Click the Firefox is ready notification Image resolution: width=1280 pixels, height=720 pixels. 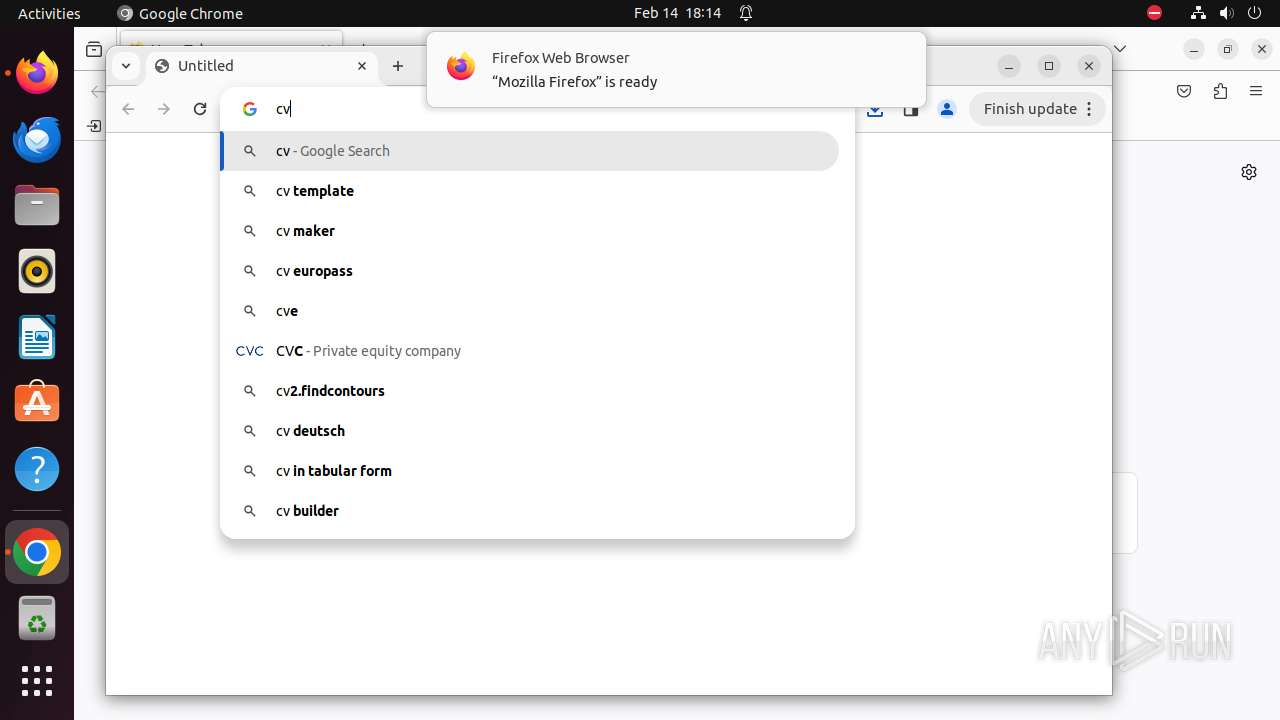click(676, 69)
